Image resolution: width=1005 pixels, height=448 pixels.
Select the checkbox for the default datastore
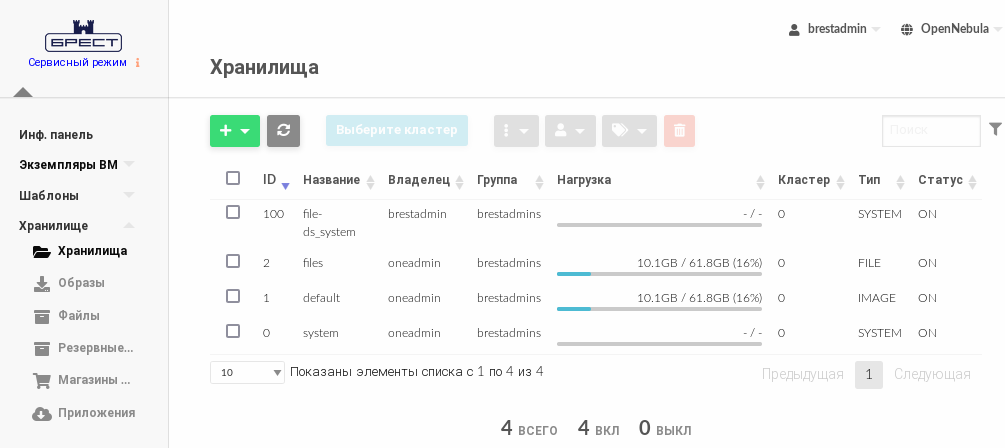pyautogui.click(x=233, y=296)
